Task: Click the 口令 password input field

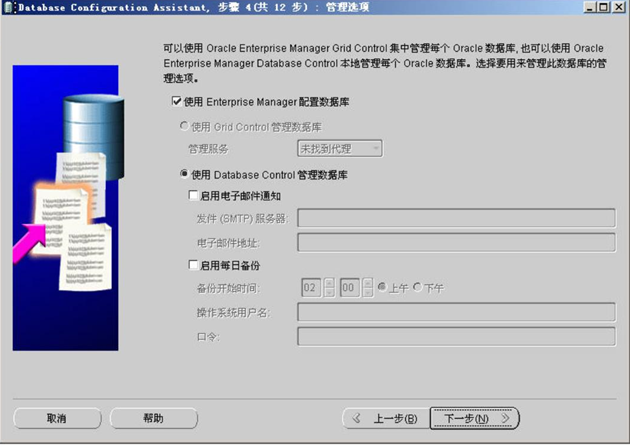Action: click(456, 336)
